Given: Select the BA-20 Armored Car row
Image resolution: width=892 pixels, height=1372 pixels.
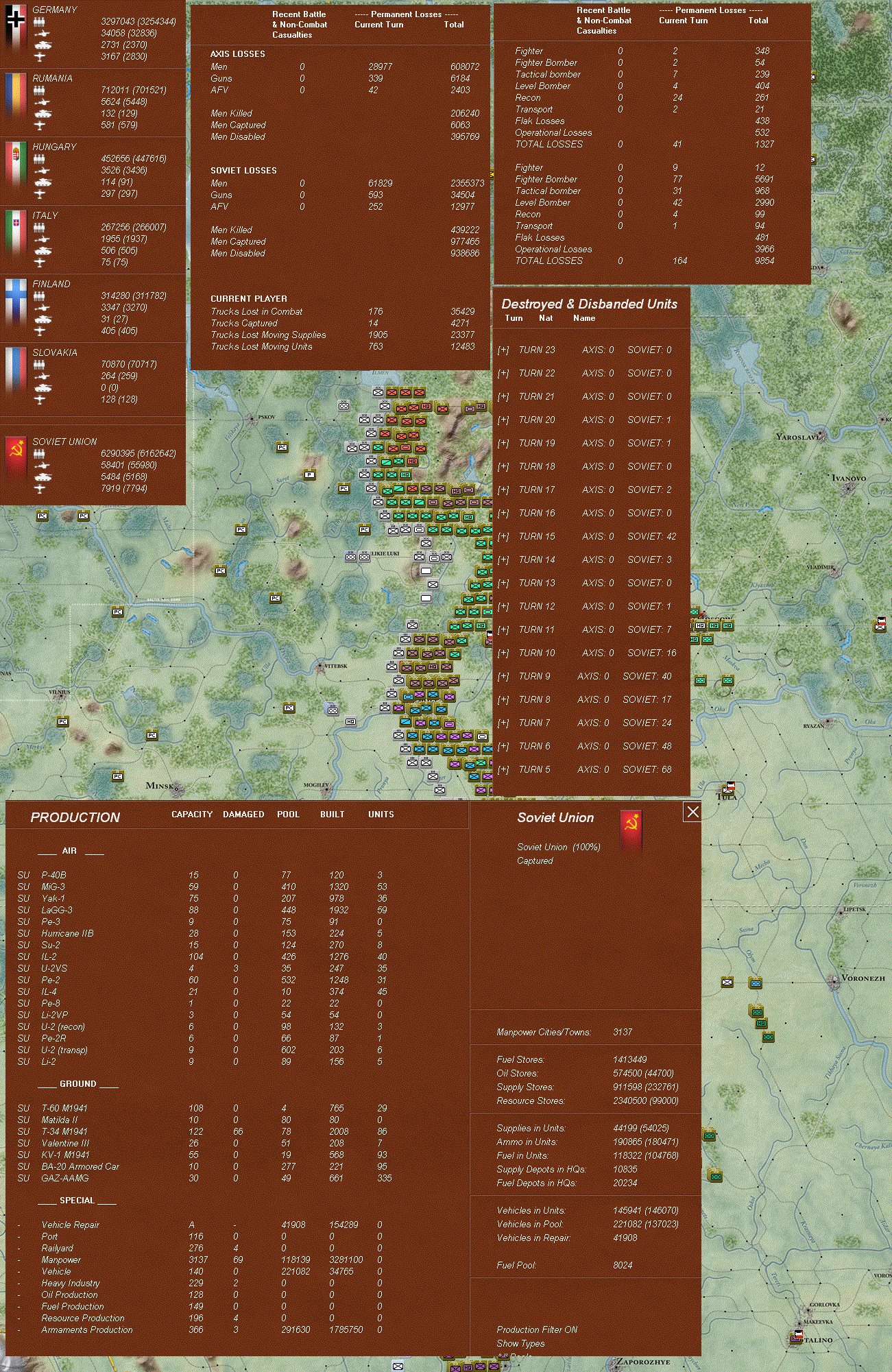Looking at the screenshot, I should pos(204,1166).
